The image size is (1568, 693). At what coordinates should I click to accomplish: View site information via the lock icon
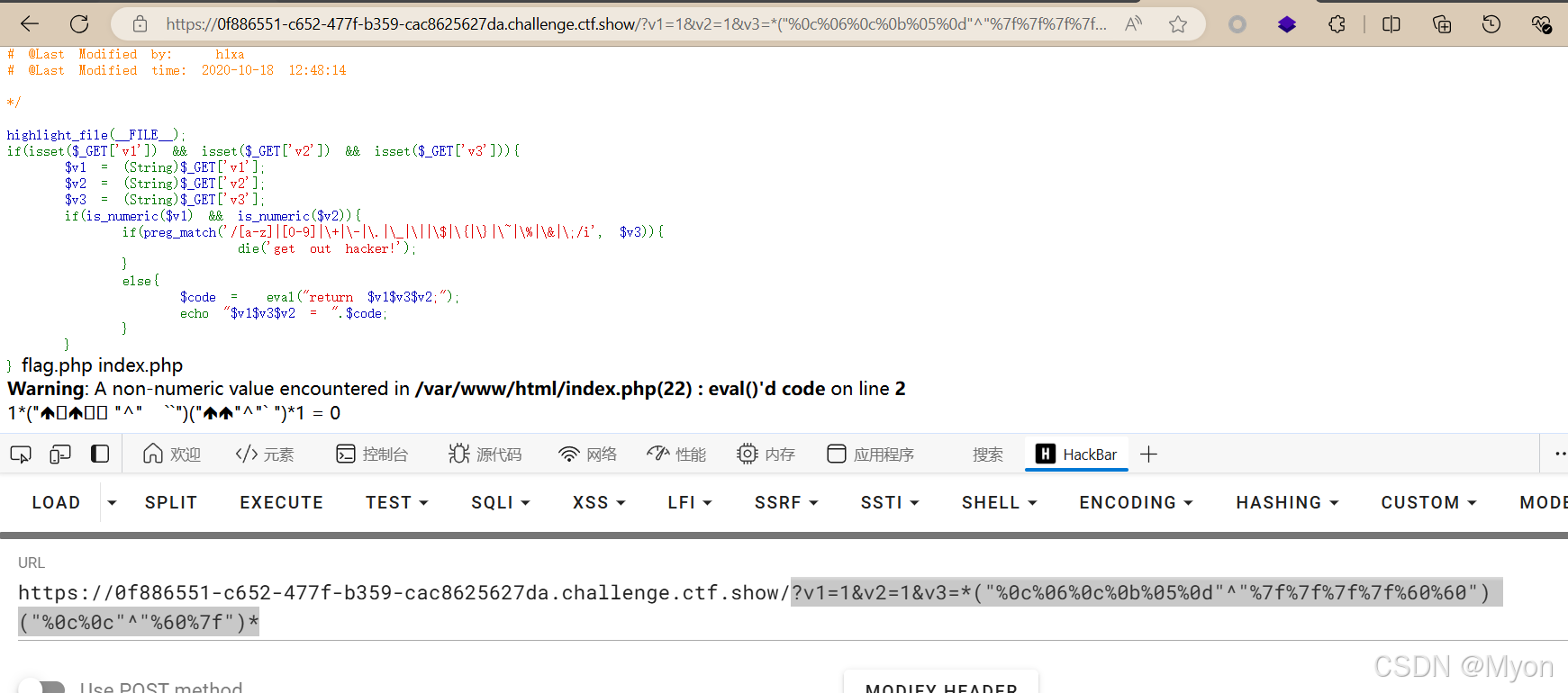[x=140, y=24]
